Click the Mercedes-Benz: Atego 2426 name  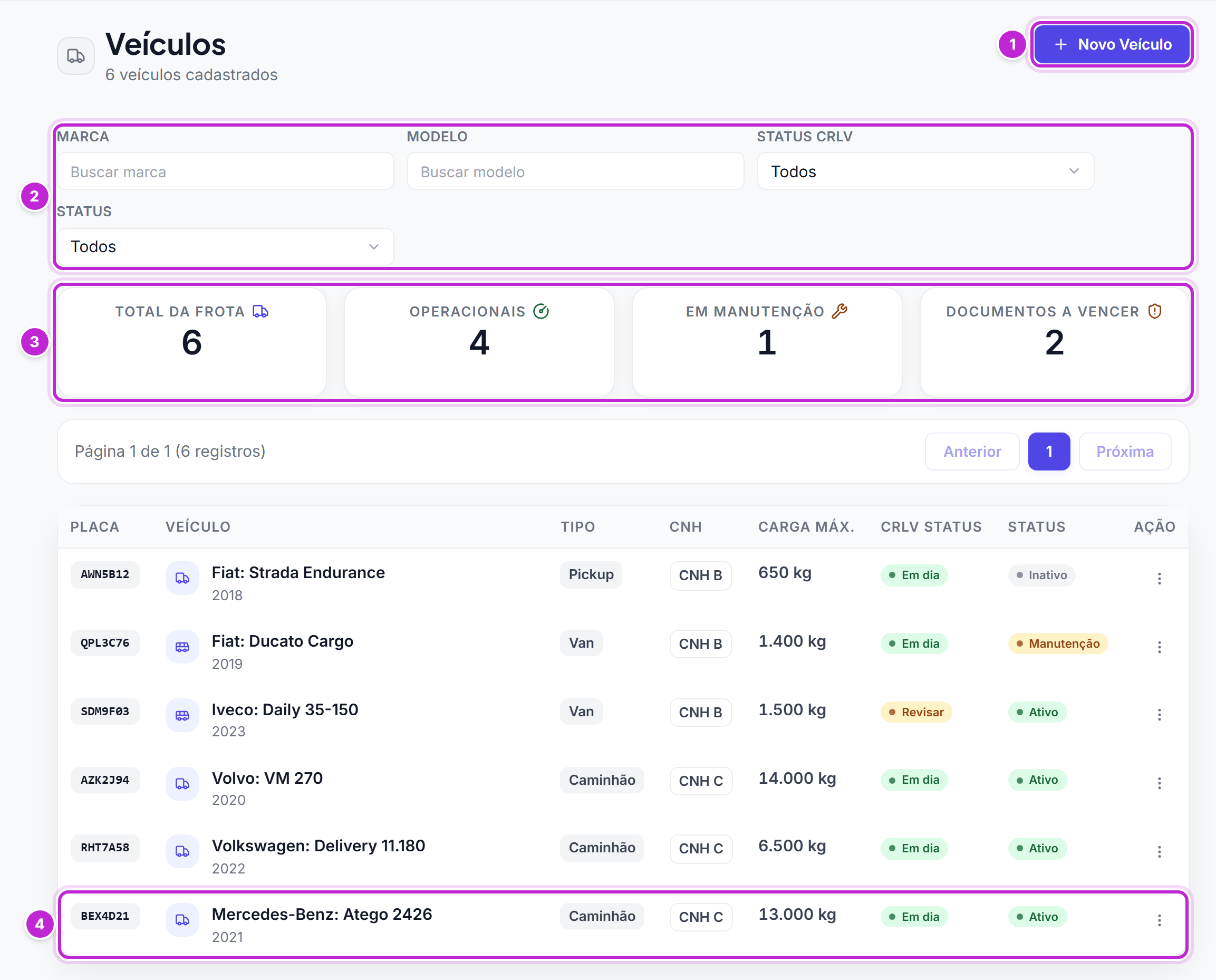[322, 915]
